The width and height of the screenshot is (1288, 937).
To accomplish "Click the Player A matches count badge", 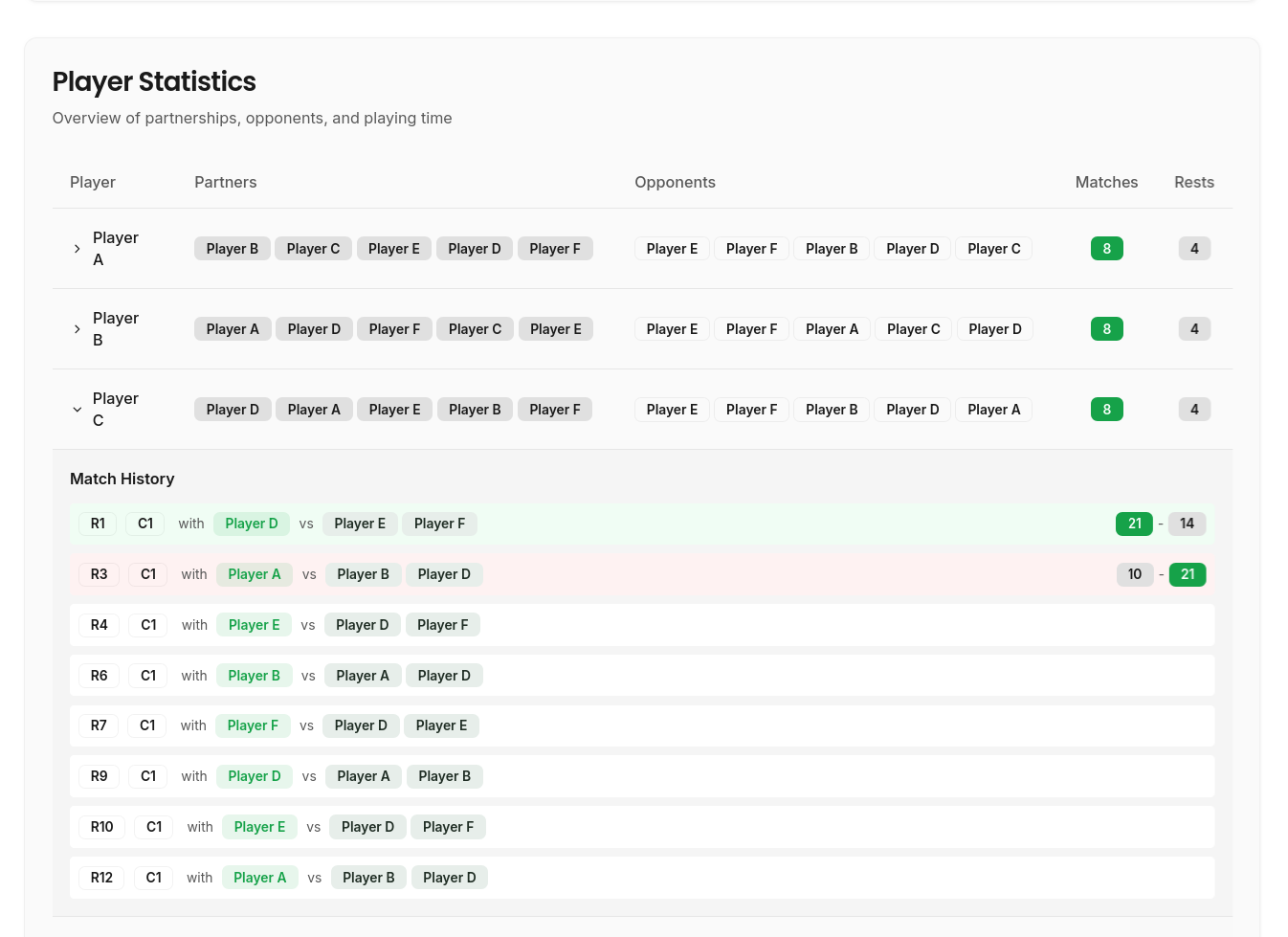I will point(1106,249).
